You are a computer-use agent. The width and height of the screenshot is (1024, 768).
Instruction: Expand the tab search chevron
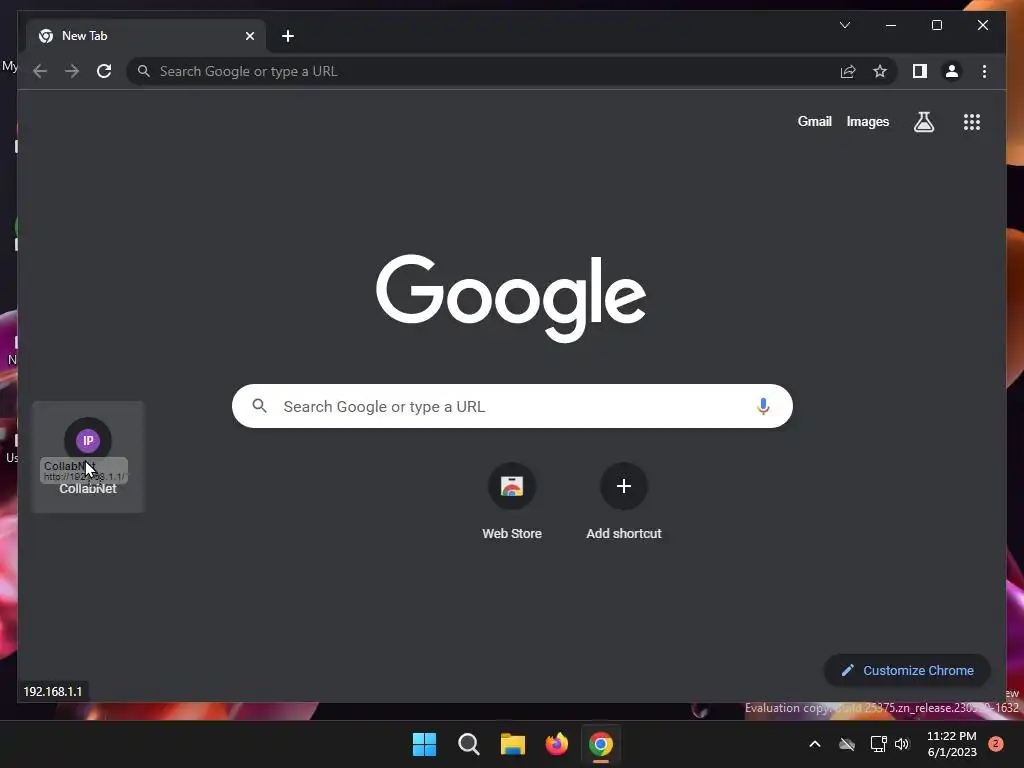(844, 25)
